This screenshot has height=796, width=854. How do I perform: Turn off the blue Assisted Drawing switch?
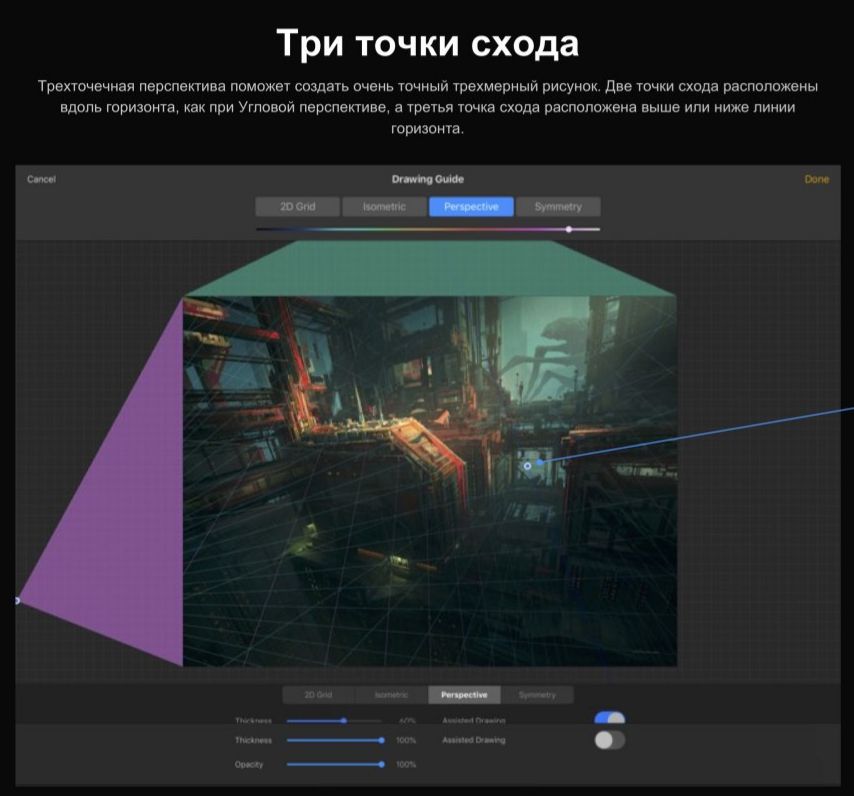pyautogui.click(x=609, y=717)
